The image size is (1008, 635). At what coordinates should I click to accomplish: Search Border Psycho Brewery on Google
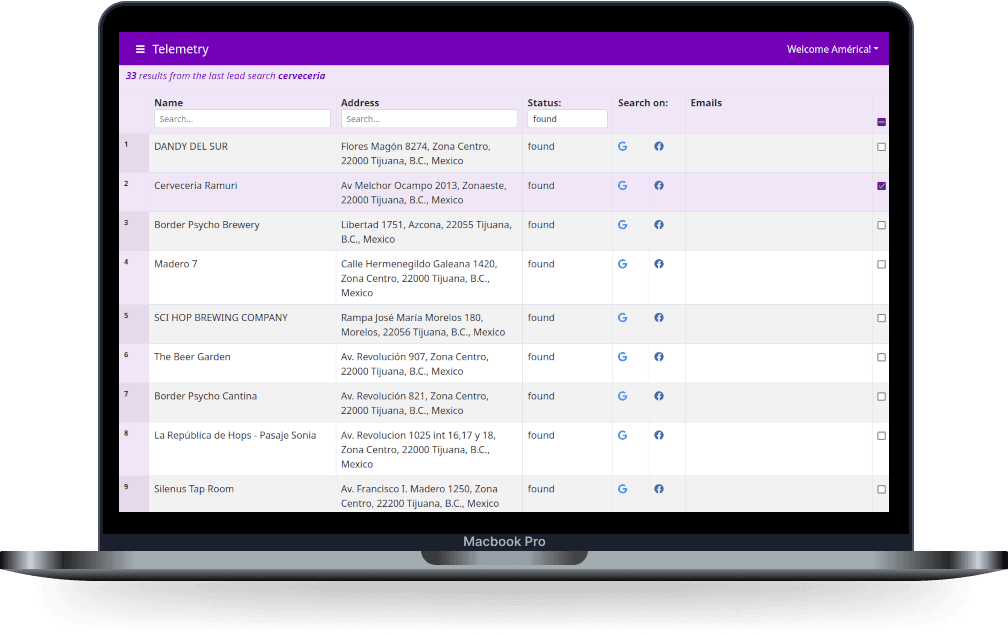(622, 225)
